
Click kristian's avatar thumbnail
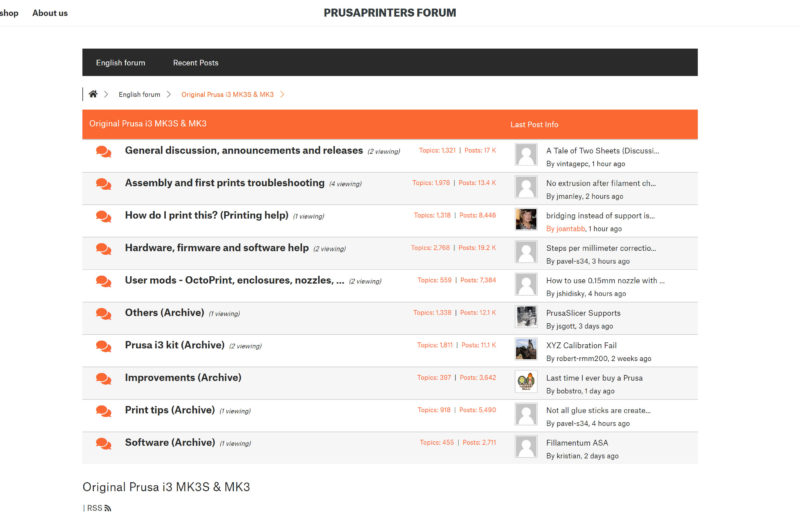526,446
